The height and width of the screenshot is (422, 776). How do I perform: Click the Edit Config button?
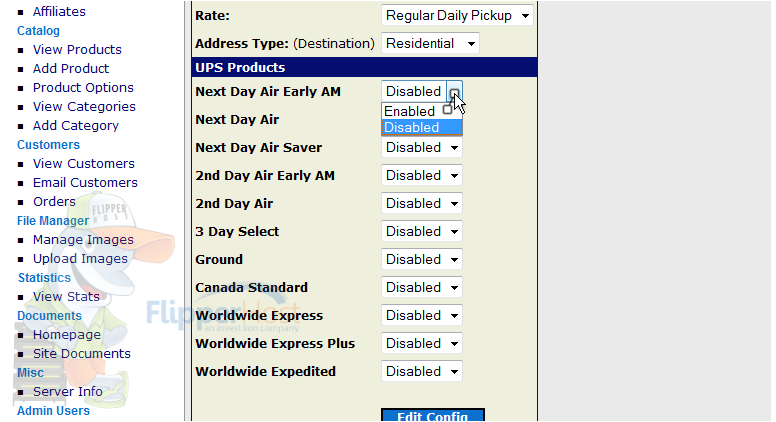[433, 415]
